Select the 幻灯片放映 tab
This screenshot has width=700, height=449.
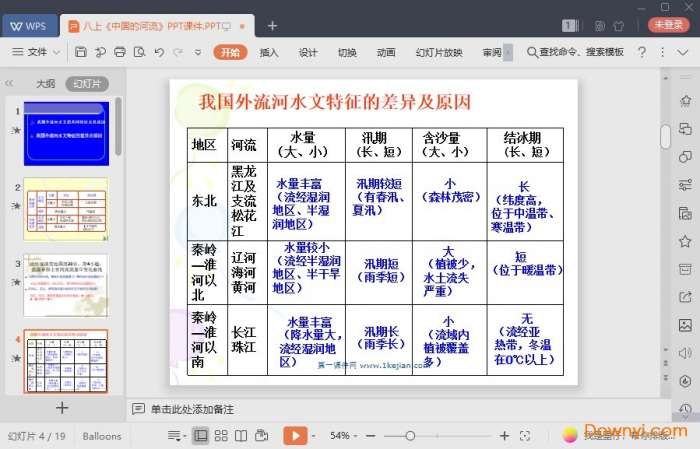(x=439, y=52)
